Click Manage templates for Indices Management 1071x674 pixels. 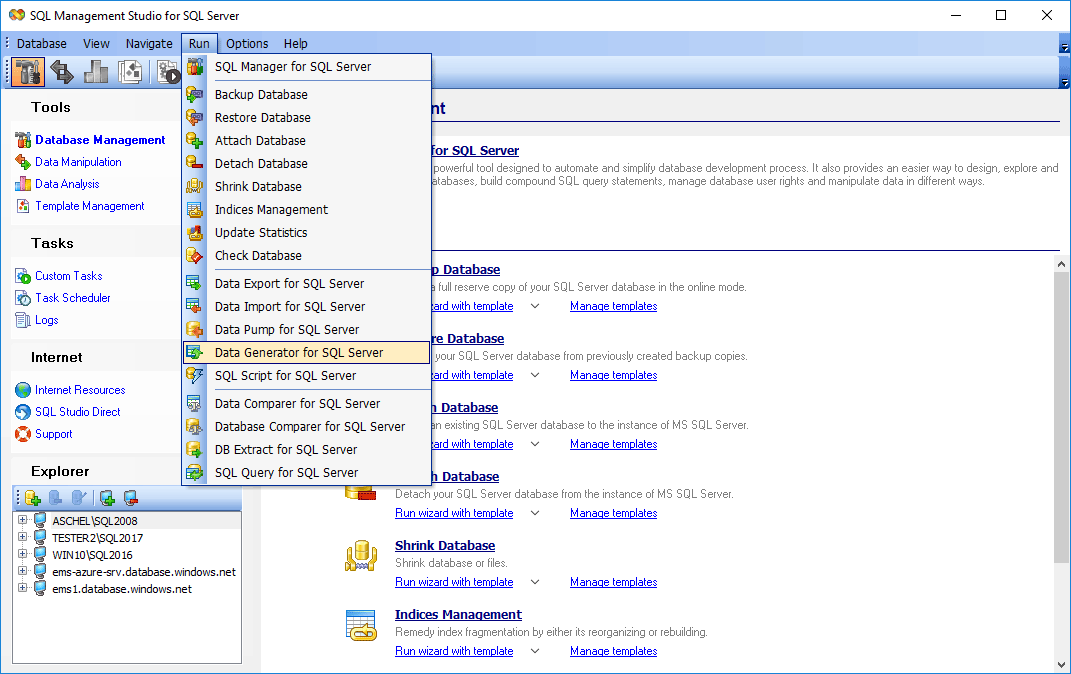click(613, 651)
